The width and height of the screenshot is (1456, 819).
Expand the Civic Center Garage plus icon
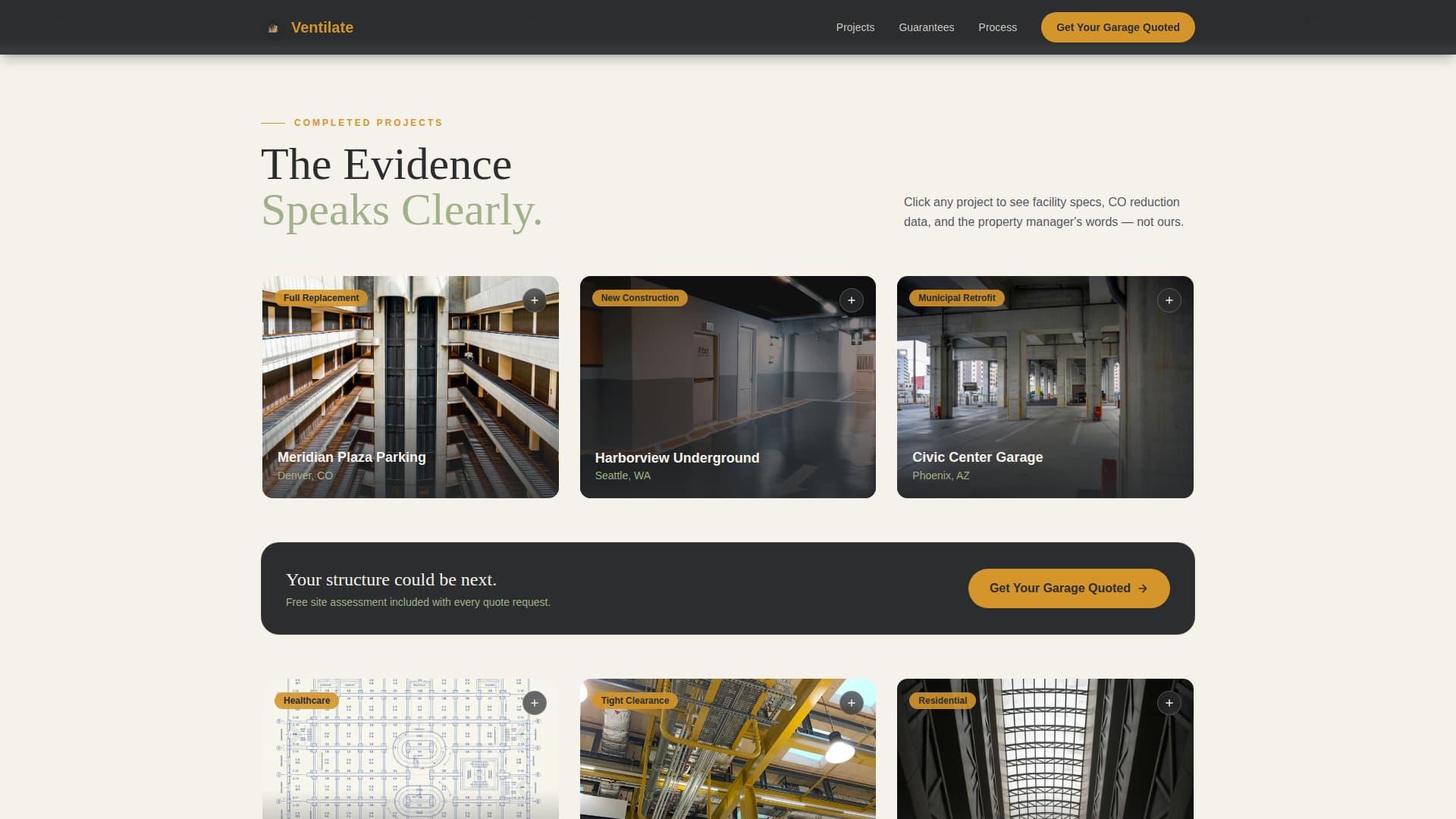pos(1169,300)
